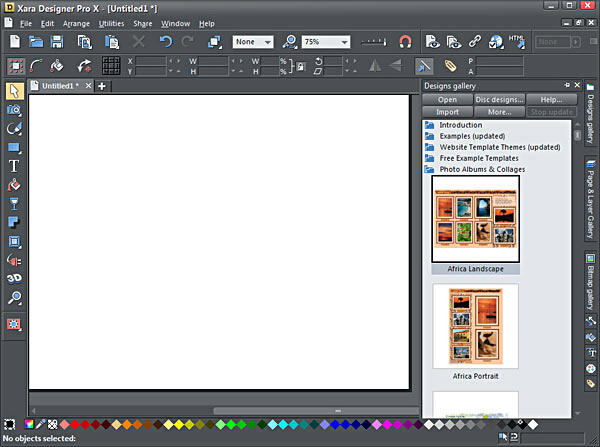
Task: Open the arrange order flyout icon
Action: (x=215, y=41)
